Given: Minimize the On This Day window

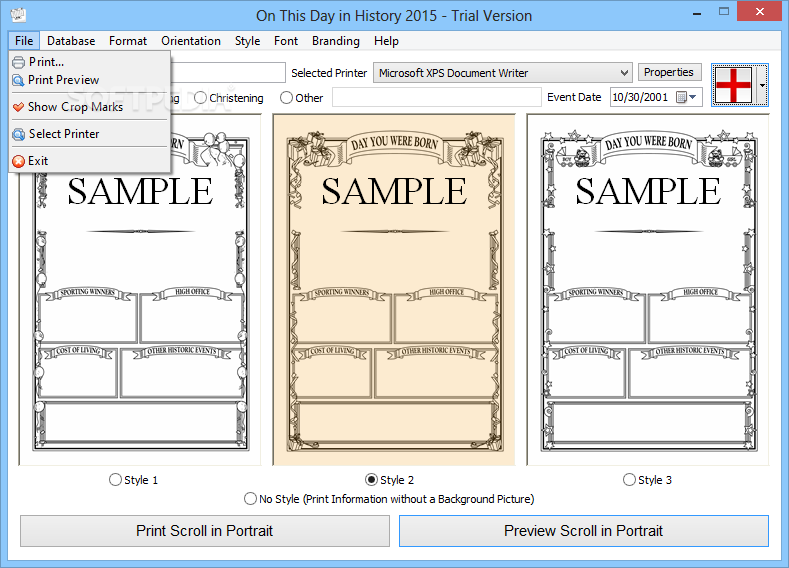Looking at the screenshot, I should pos(697,13).
